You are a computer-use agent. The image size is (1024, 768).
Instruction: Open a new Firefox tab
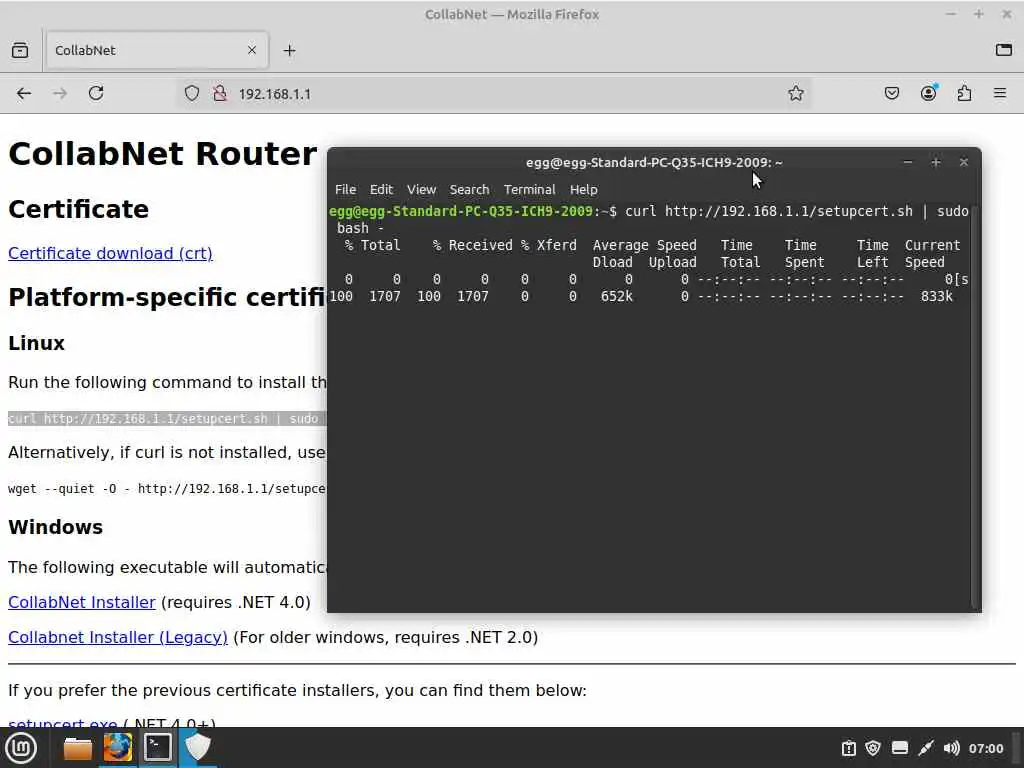[289, 50]
